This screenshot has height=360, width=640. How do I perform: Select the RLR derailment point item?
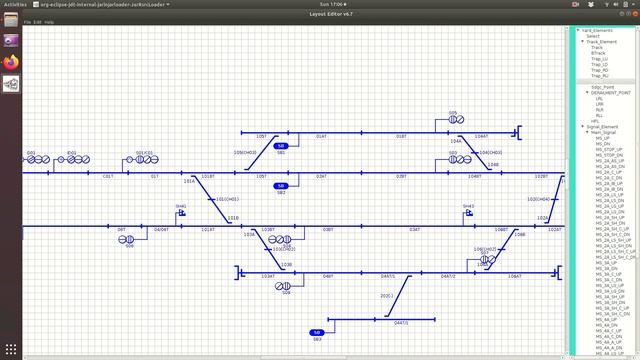tap(599, 110)
